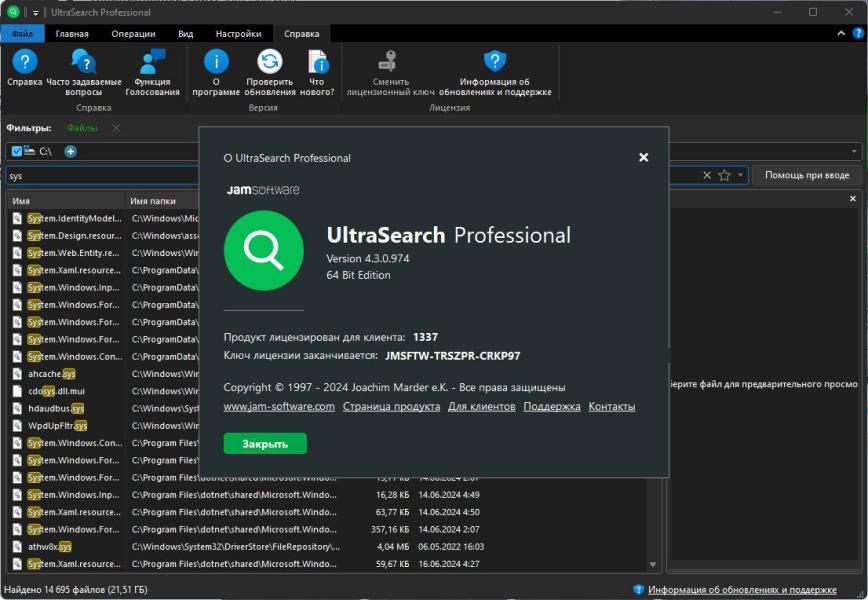The width and height of the screenshot is (868, 600).
Task: Open Функция Голосования feature voting
Action: 152,73
